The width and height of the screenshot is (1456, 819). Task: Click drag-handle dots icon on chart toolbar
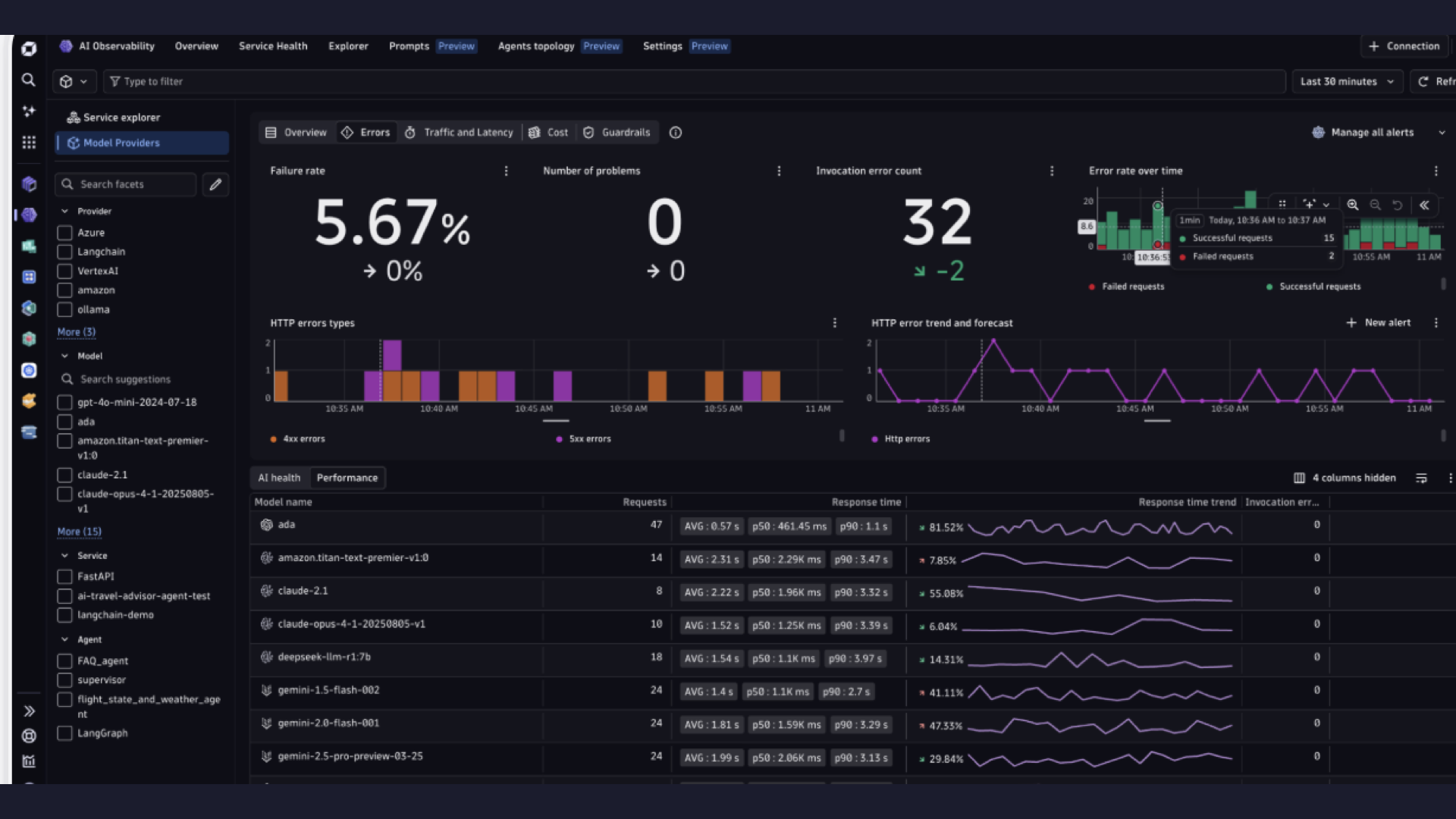click(x=1282, y=204)
